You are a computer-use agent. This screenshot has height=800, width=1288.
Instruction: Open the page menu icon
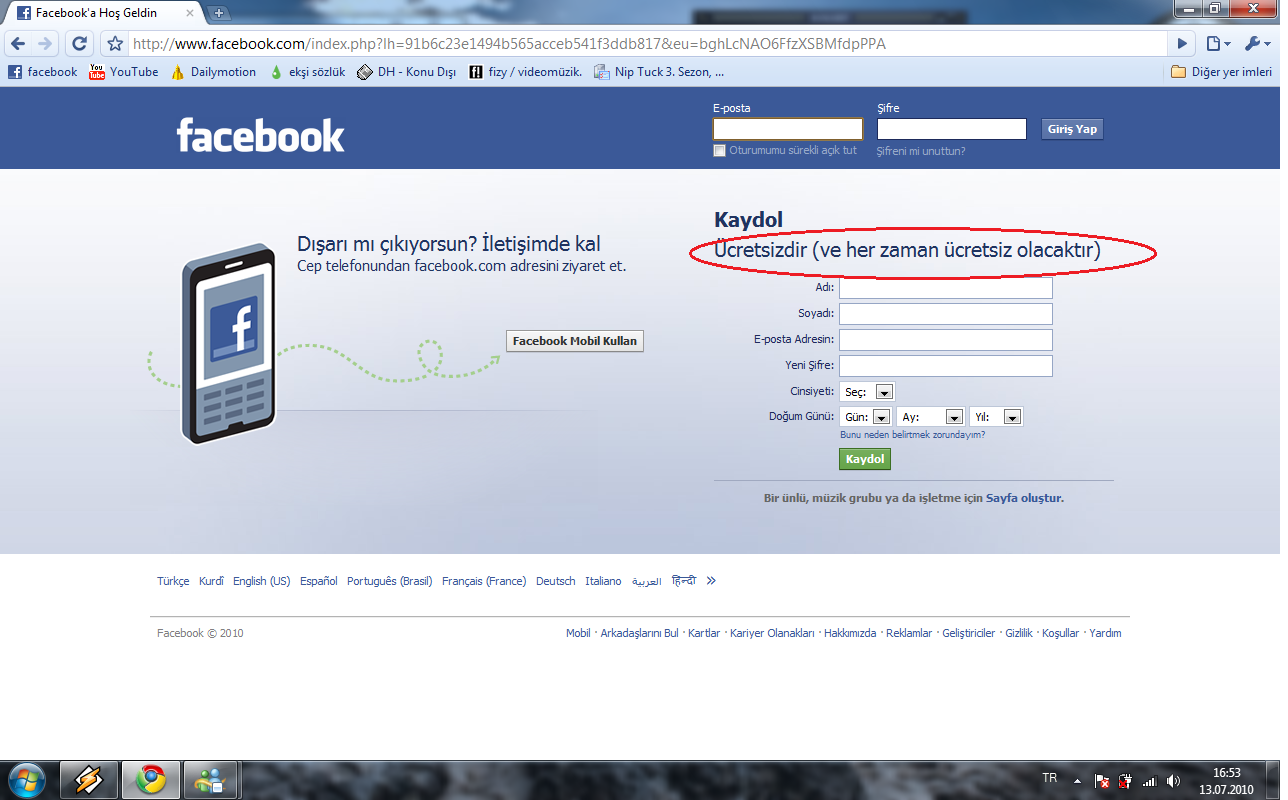(x=1217, y=44)
